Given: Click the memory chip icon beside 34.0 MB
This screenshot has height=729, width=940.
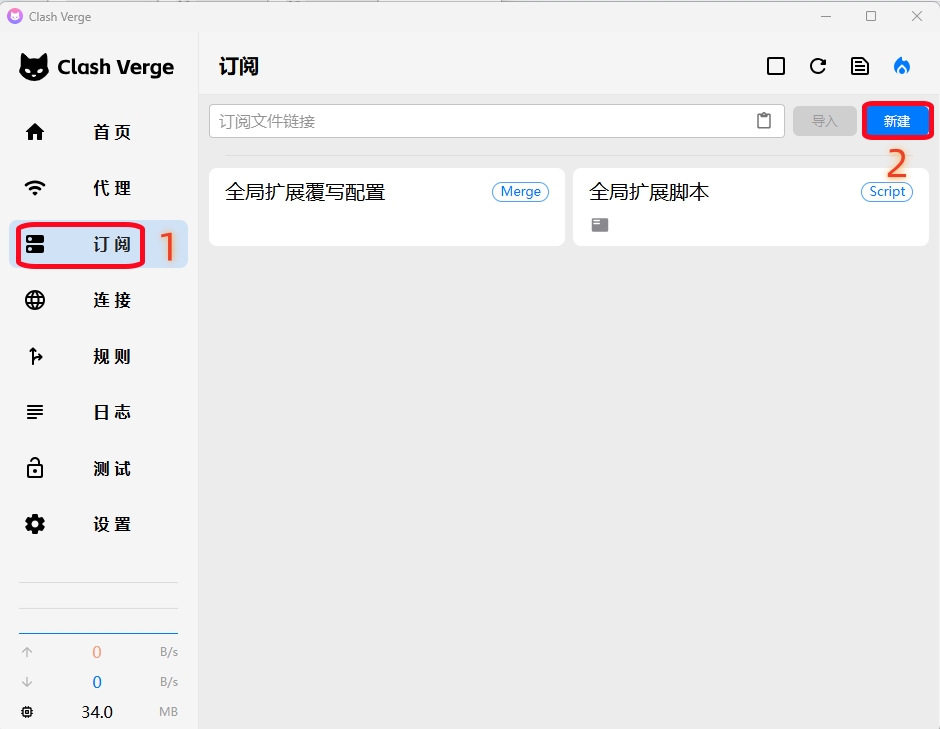Looking at the screenshot, I should click(x=27, y=712).
